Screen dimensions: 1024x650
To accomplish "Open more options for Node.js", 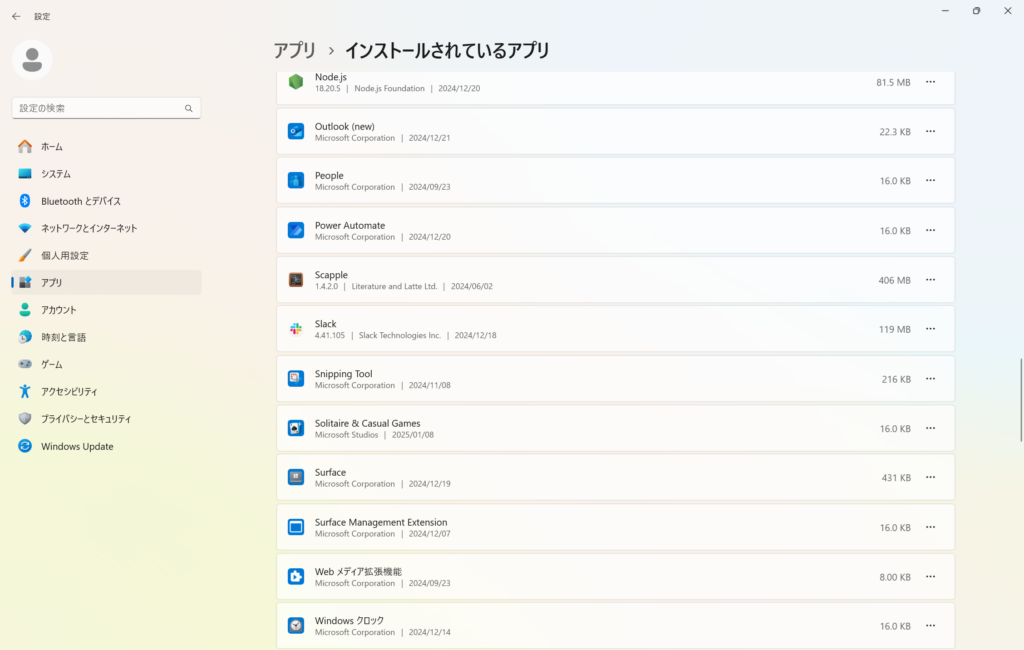I will 931,82.
